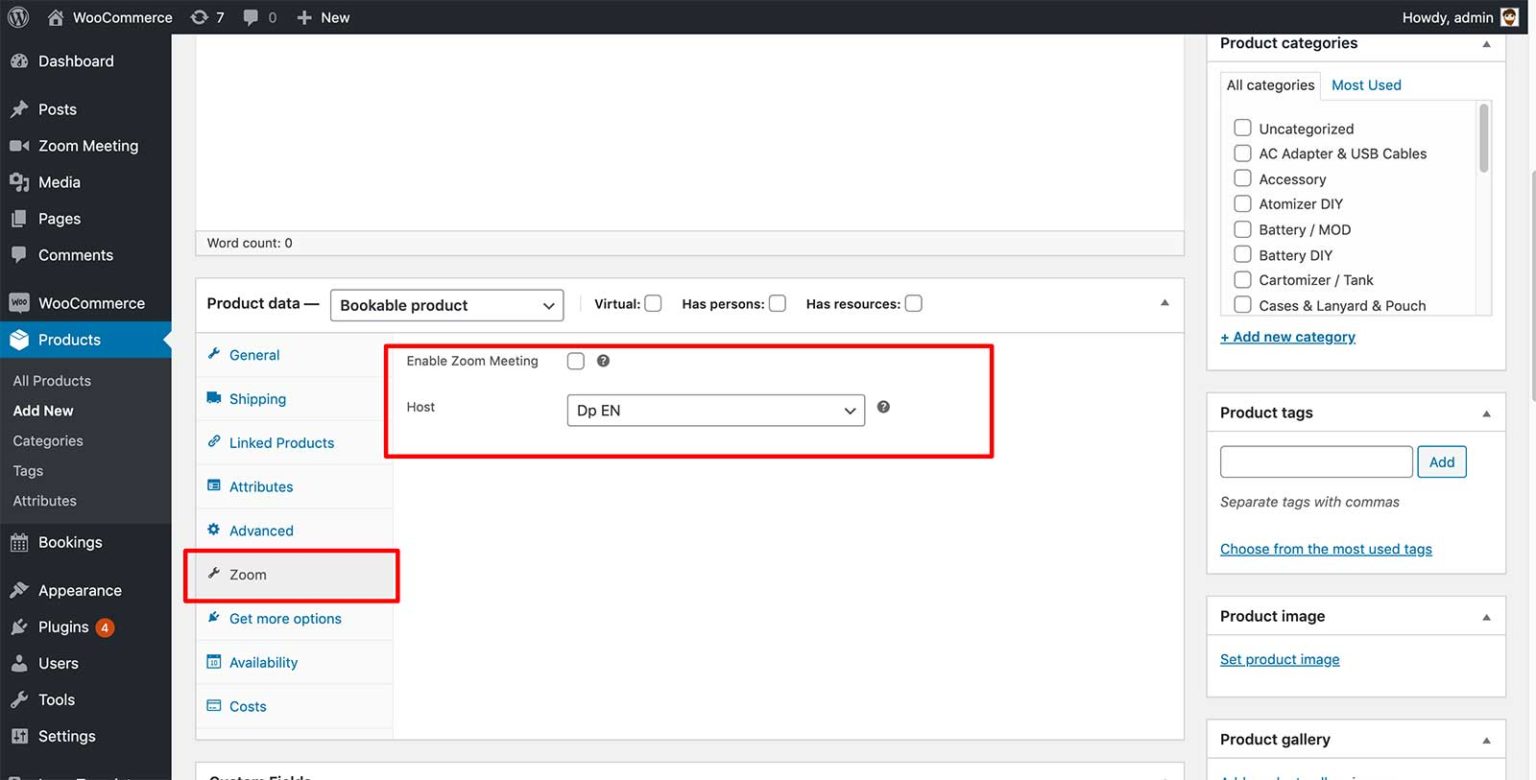The width and height of the screenshot is (1536, 780).
Task: Click the Bookings calendar icon
Action: [18, 541]
